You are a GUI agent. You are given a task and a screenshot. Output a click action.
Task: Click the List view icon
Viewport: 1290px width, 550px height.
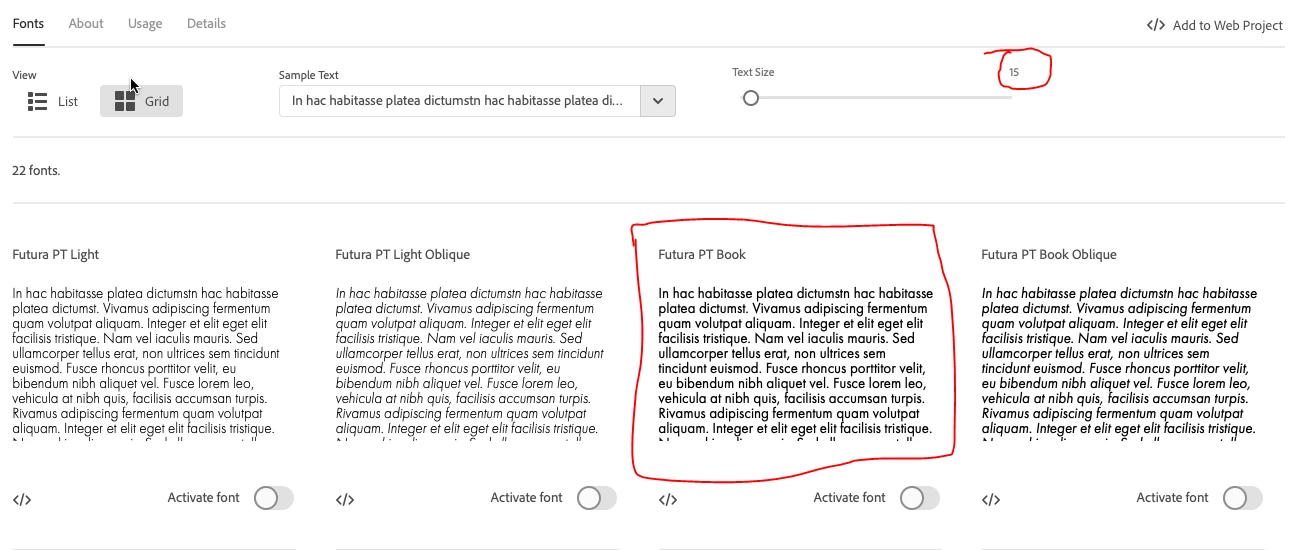click(x=38, y=101)
